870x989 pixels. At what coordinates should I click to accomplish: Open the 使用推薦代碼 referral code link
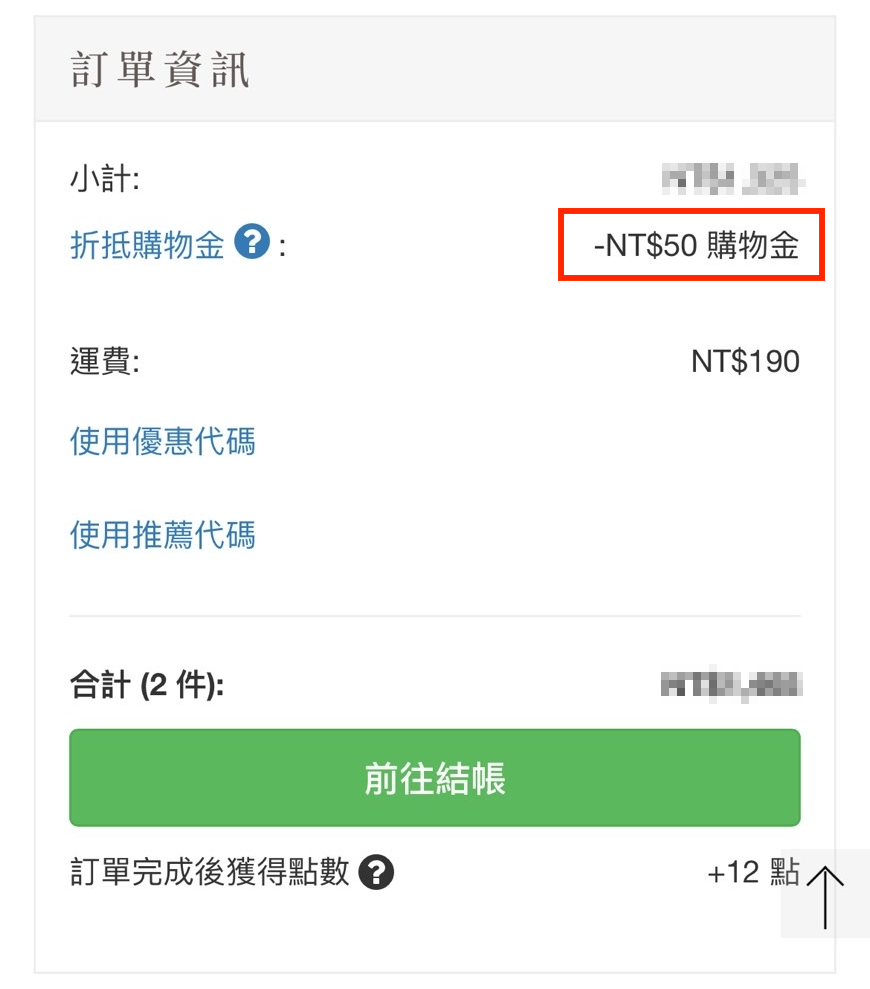pyautogui.click(x=162, y=534)
